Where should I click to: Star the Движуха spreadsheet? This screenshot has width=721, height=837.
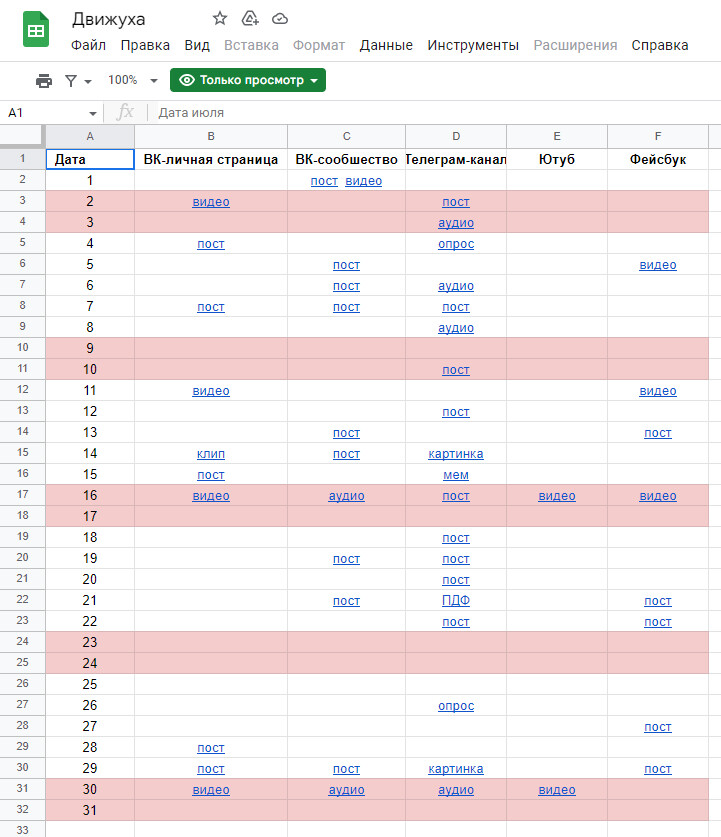220,19
